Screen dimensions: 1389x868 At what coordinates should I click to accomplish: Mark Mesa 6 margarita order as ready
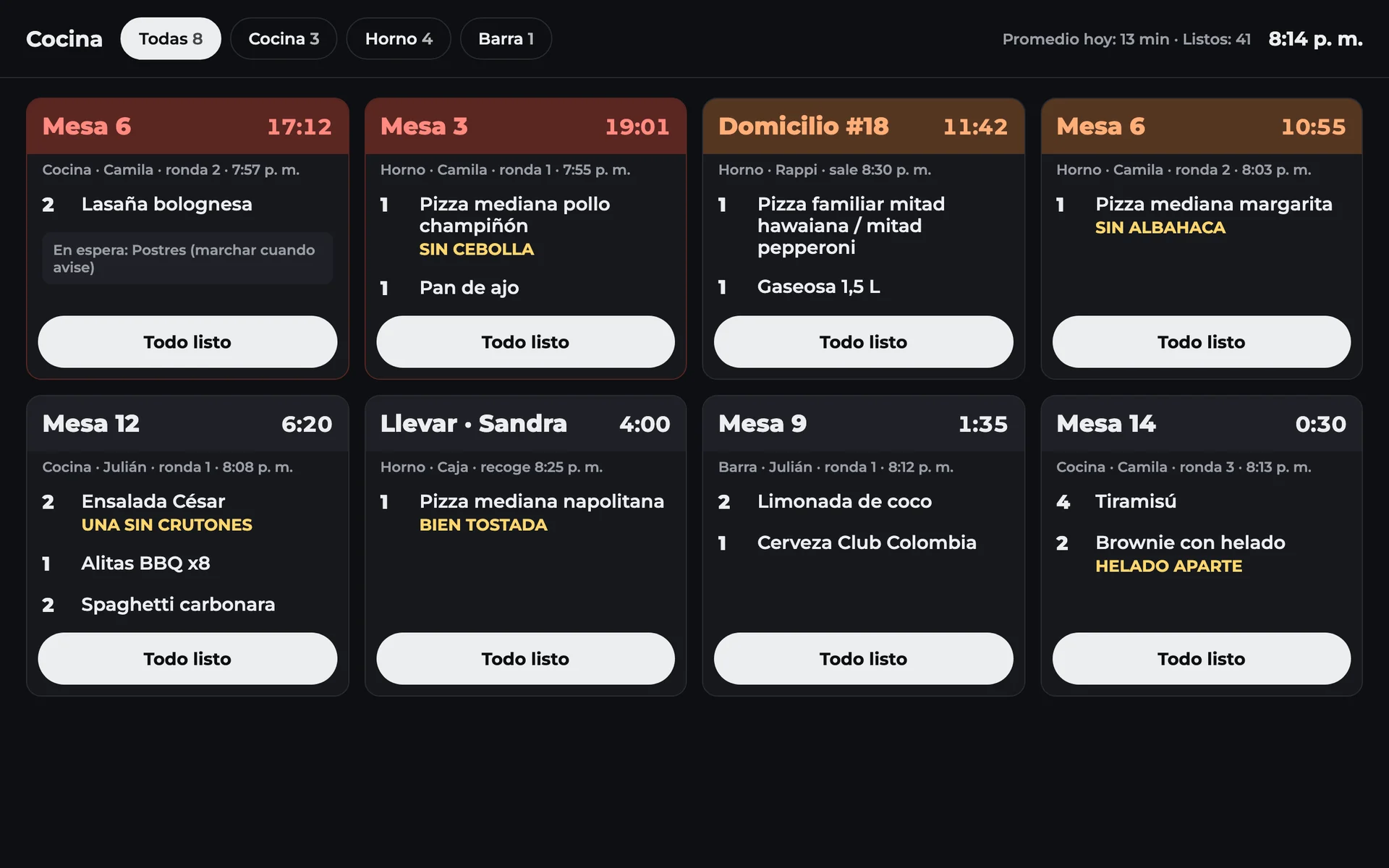(x=1201, y=341)
